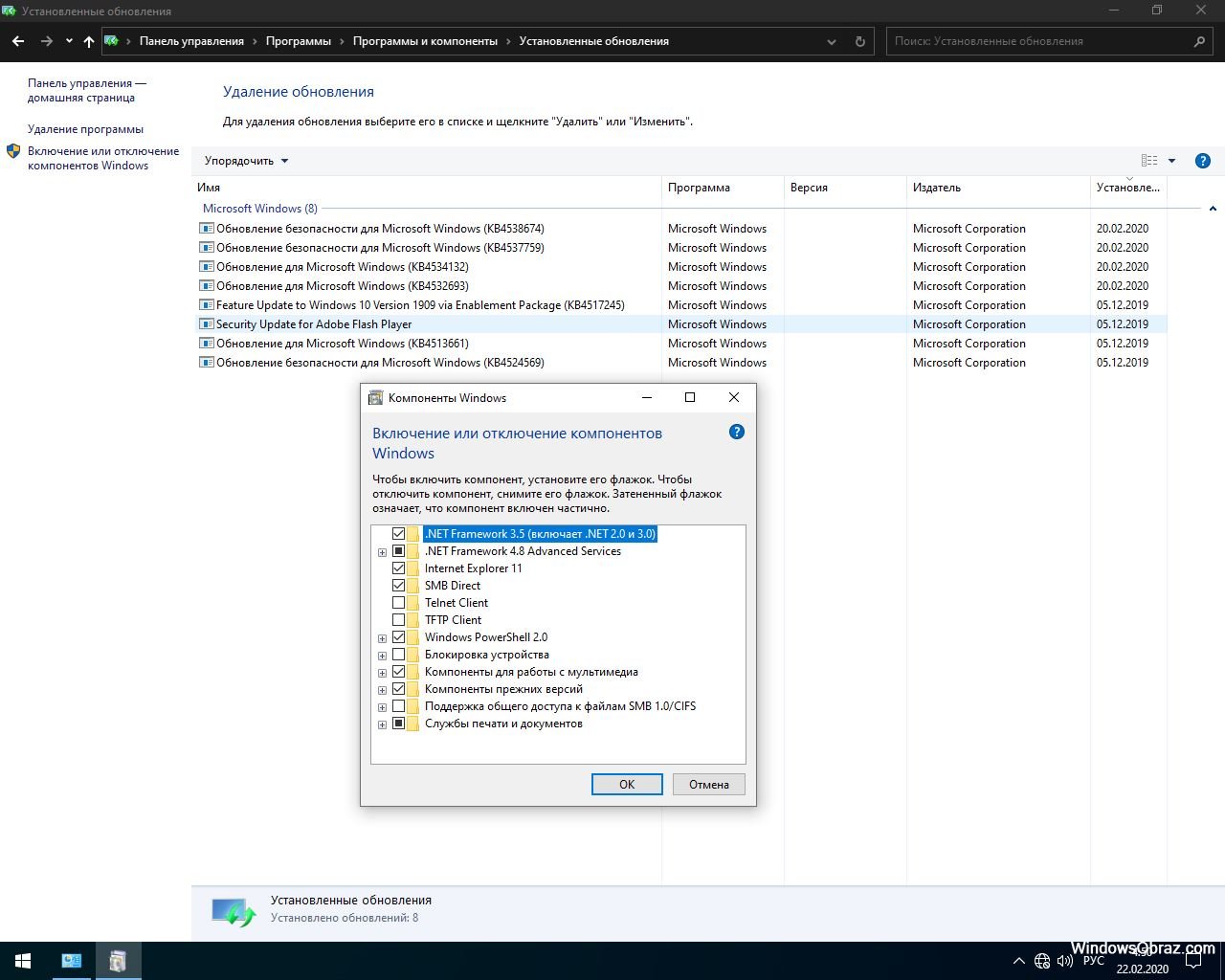
Task: Switch input language РУС
Action: point(1094,961)
